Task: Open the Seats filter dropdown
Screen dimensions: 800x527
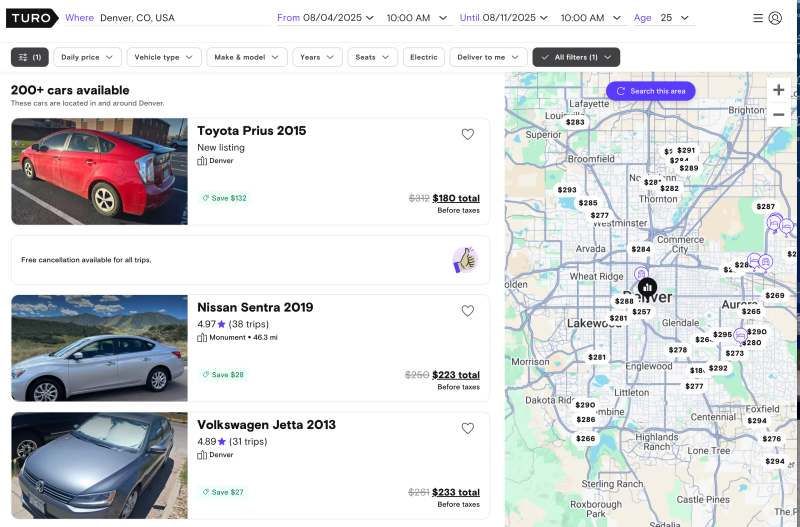Action: (372, 57)
